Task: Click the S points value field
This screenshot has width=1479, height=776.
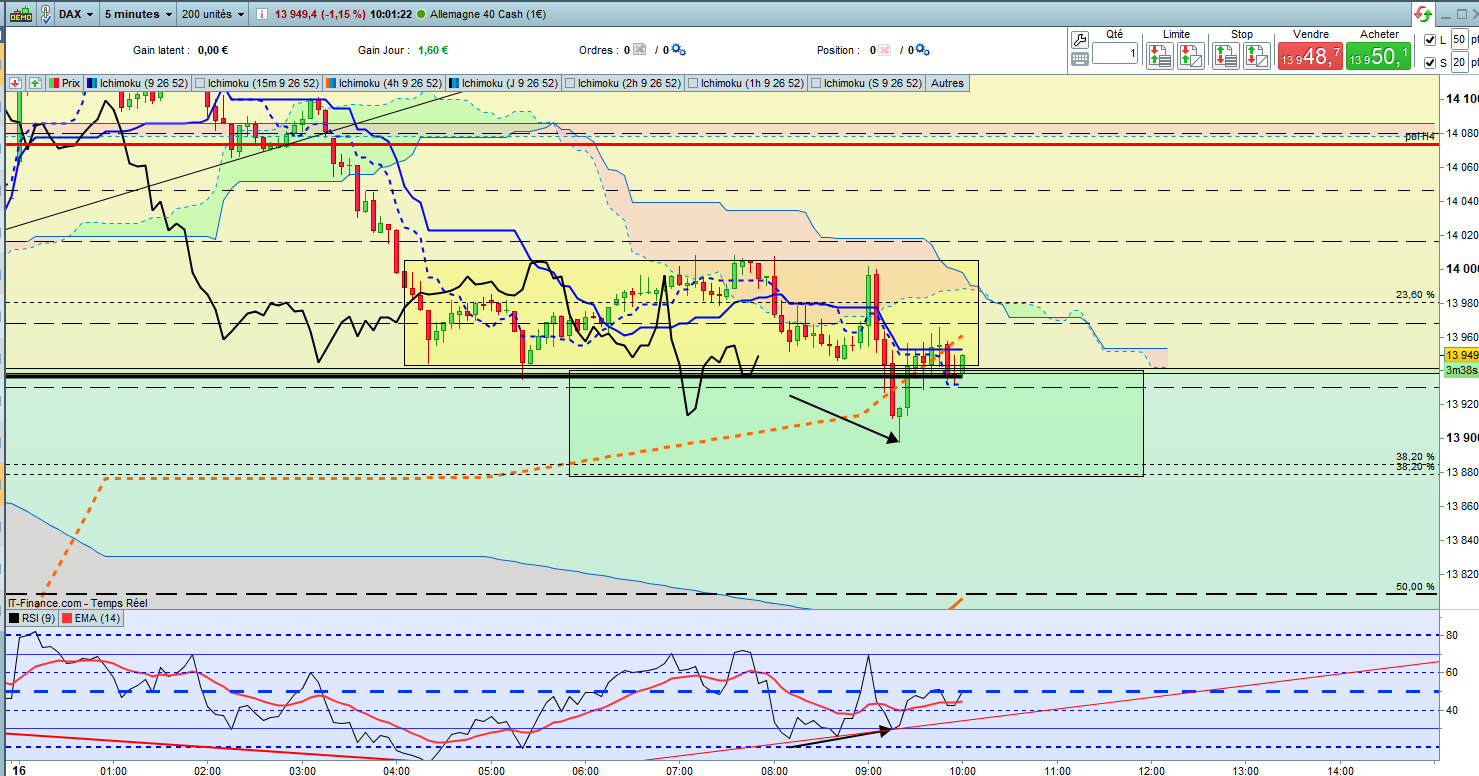Action: coord(1460,63)
